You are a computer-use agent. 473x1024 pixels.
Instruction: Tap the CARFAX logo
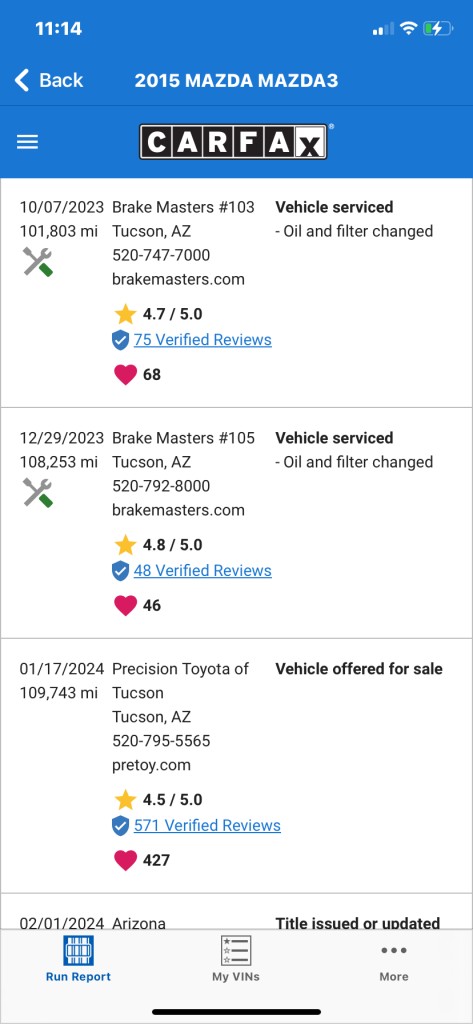click(233, 142)
